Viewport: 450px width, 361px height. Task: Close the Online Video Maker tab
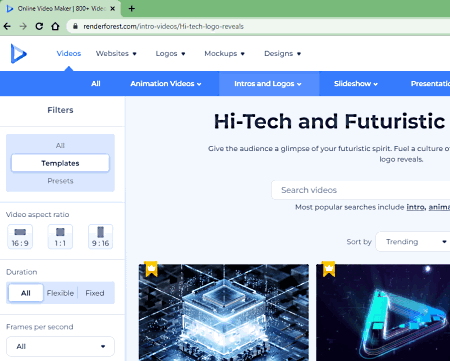(x=113, y=9)
